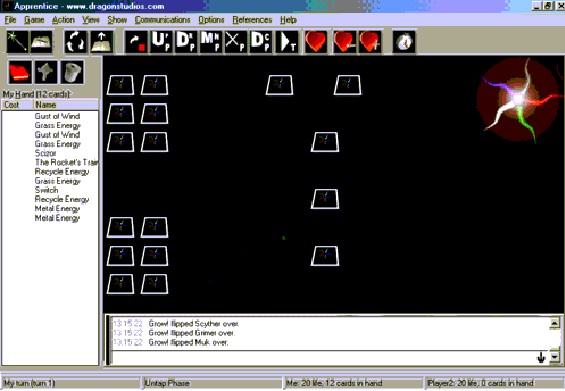Click the log line about Scyther flipped
Image resolution: width=565 pixels, height=391 pixels.
tap(194, 324)
